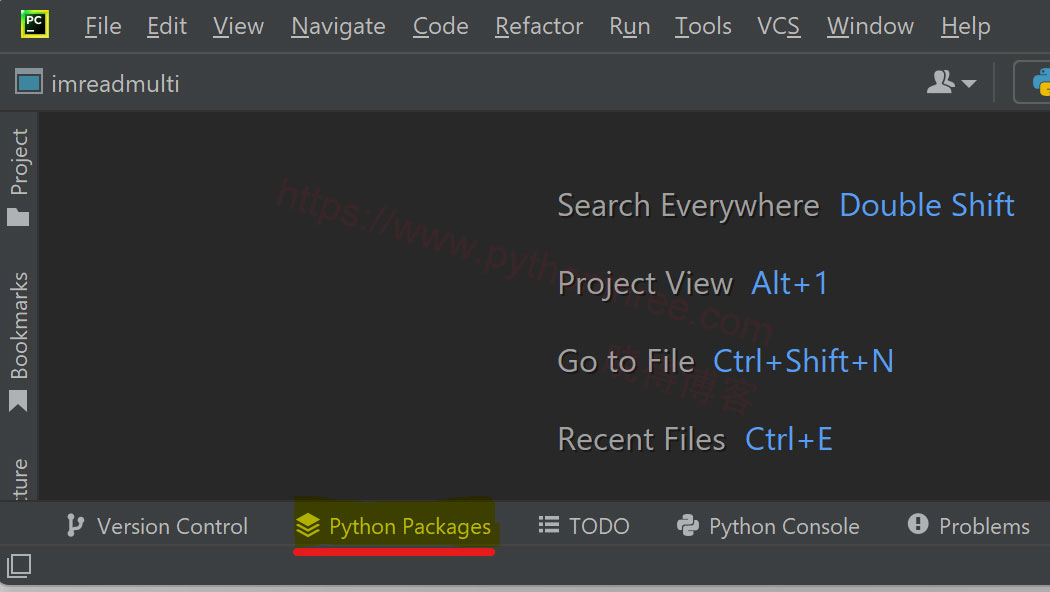Screen dimensions: 1050x592
Task: Open the VCS menu
Action: pyautogui.click(x=778, y=26)
